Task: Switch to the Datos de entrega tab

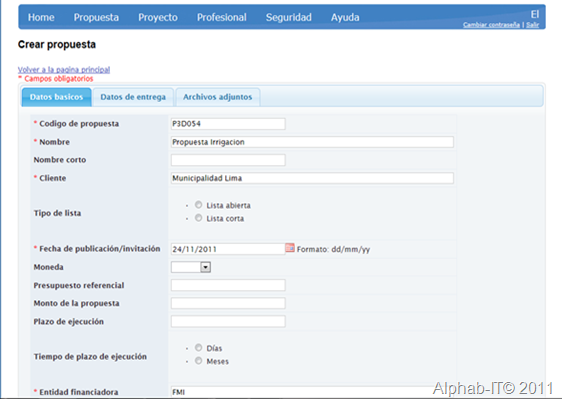Action: pyautogui.click(x=133, y=97)
